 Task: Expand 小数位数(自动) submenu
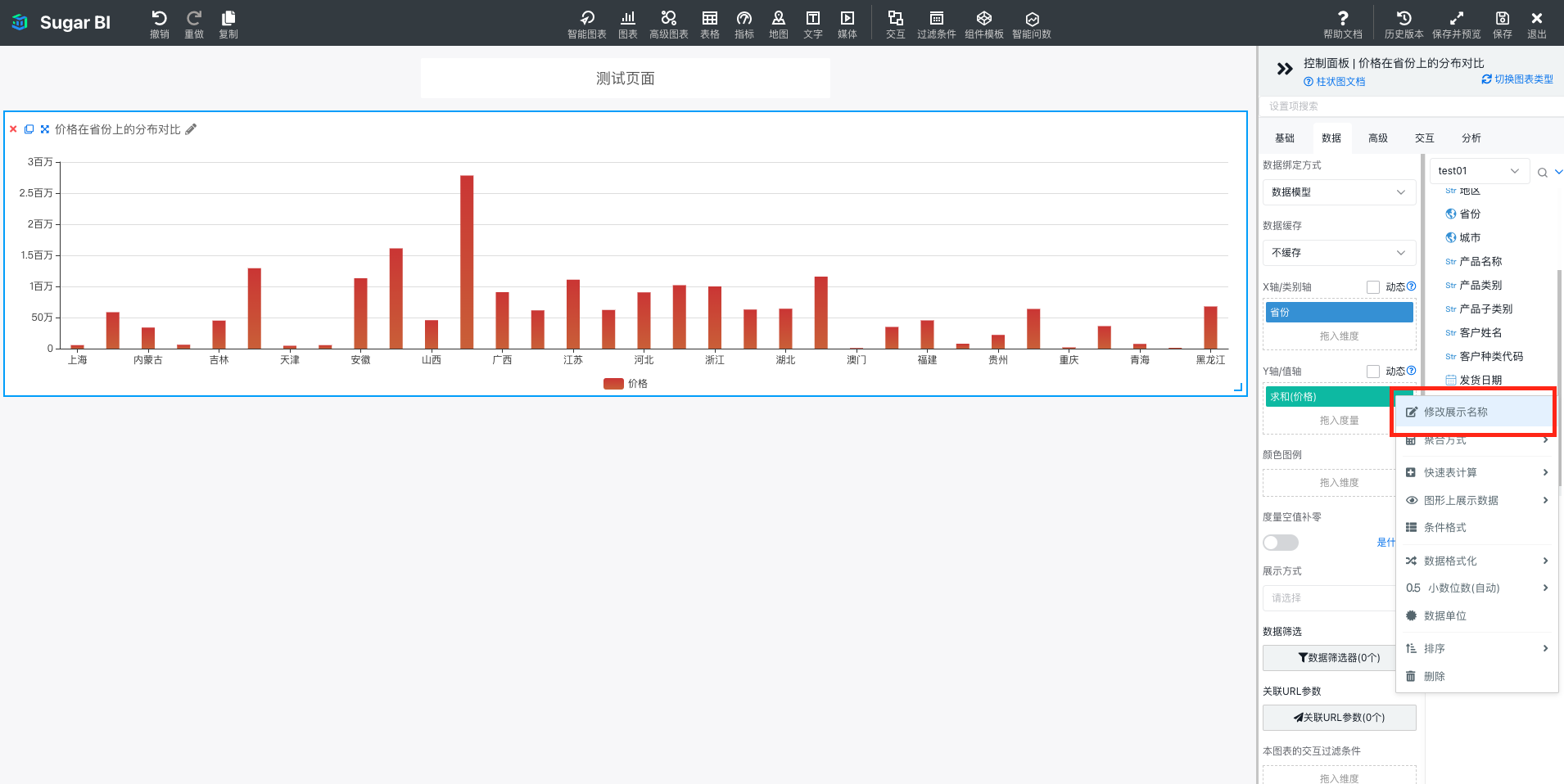click(1476, 588)
